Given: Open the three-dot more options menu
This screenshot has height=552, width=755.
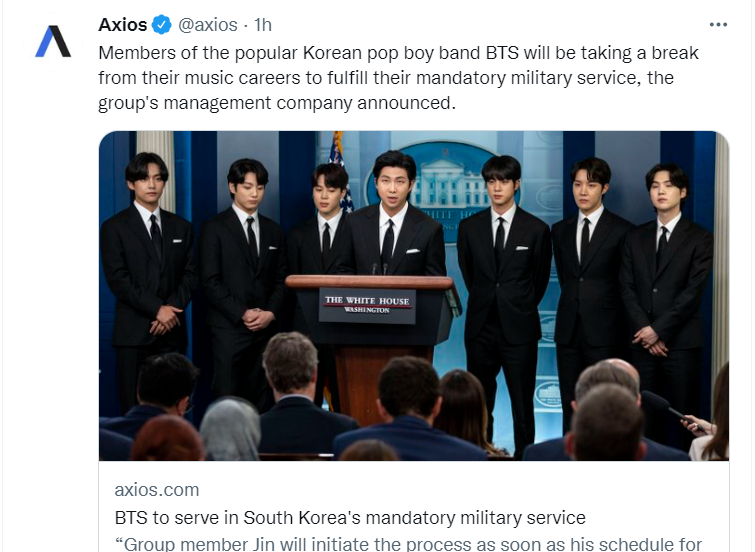Looking at the screenshot, I should click(x=718, y=25).
